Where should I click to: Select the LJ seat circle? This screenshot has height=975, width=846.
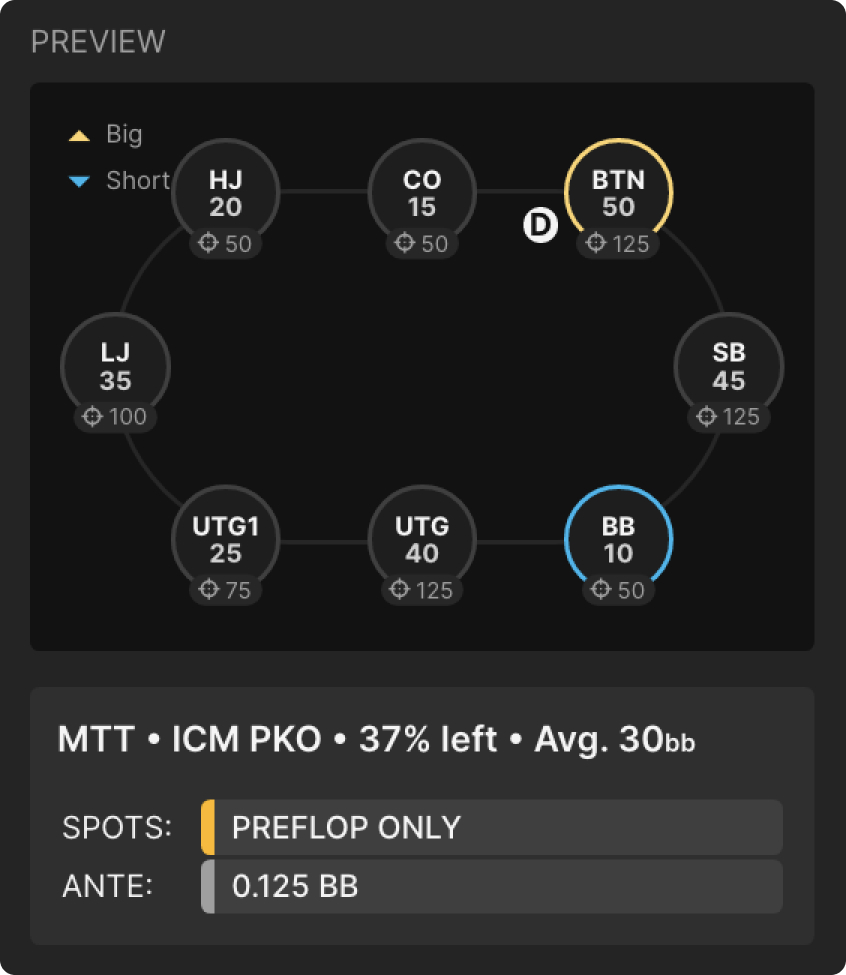click(x=115, y=366)
